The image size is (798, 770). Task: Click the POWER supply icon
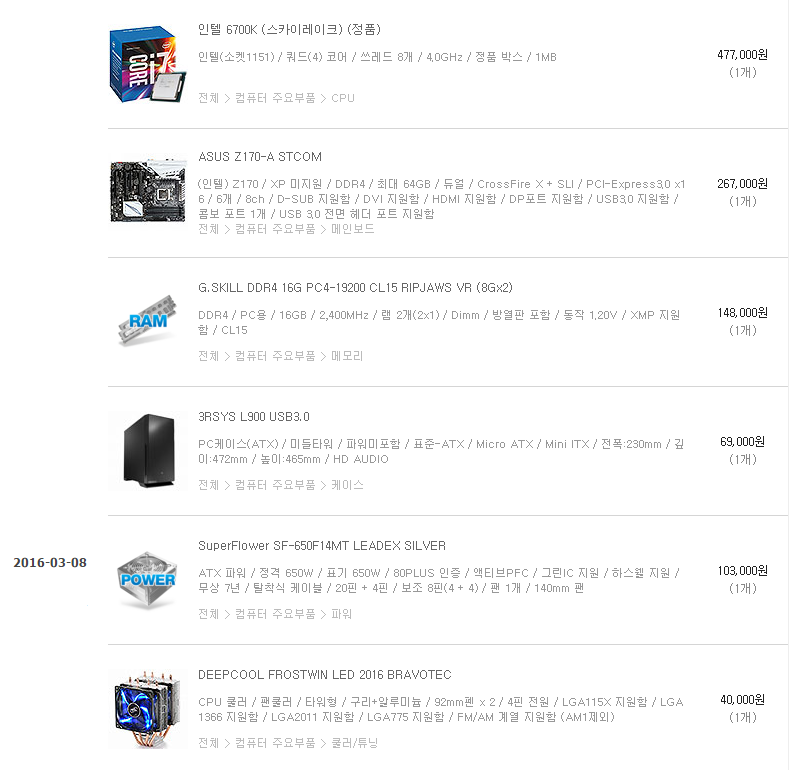(148, 580)
